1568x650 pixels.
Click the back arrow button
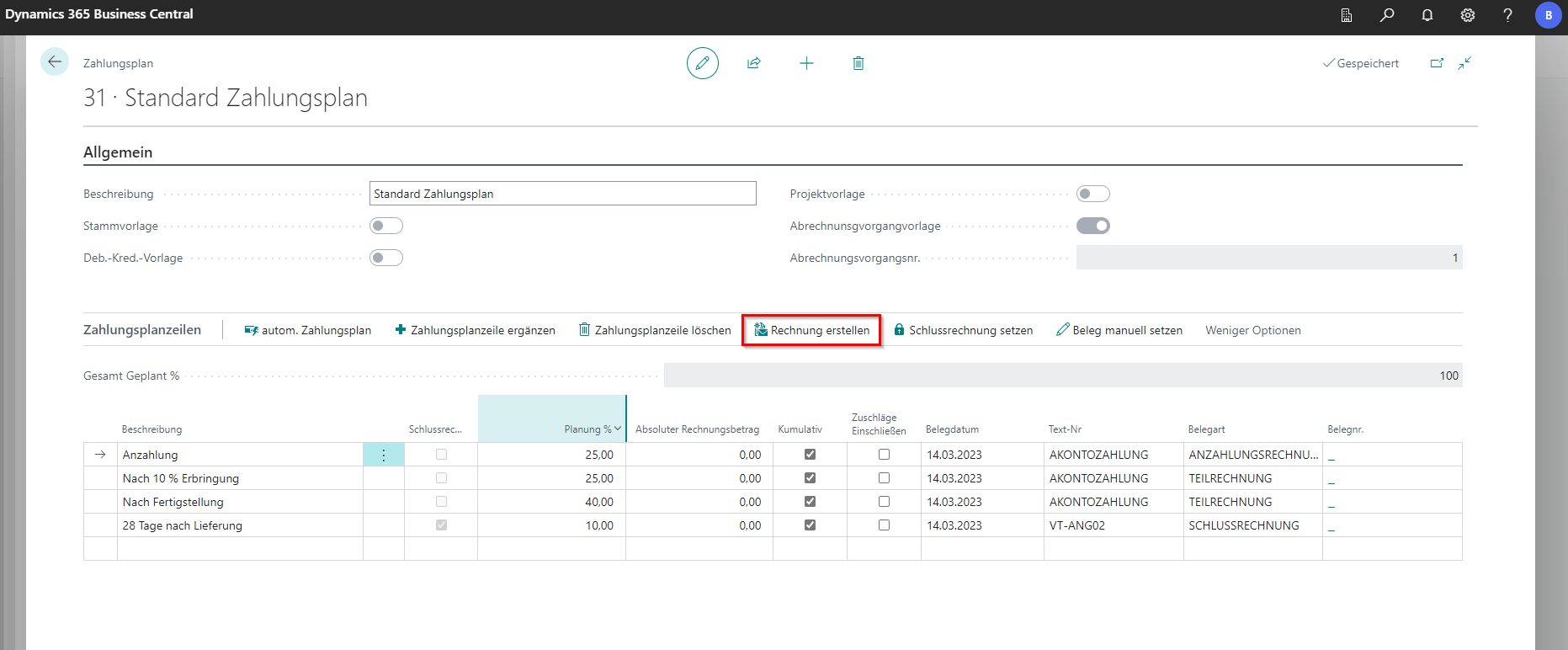pyautogui.click(x=55, y=62)
